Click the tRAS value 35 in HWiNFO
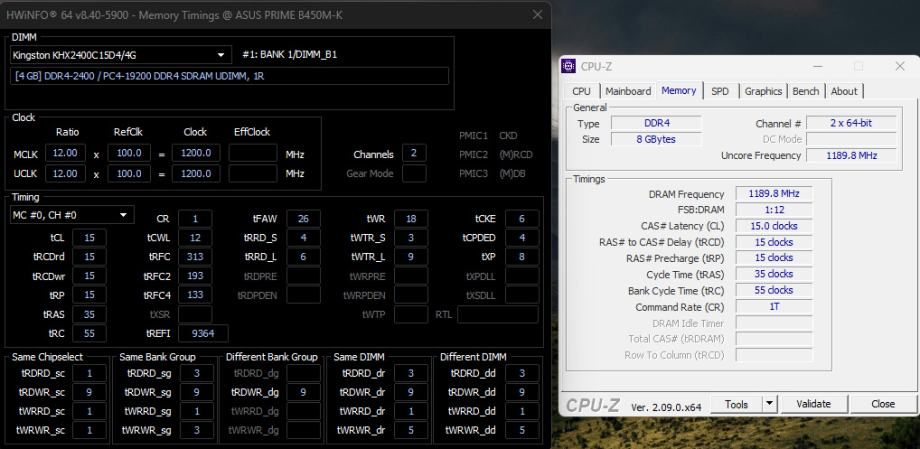This screenshot has height=449, width=920. coord(89,315)
